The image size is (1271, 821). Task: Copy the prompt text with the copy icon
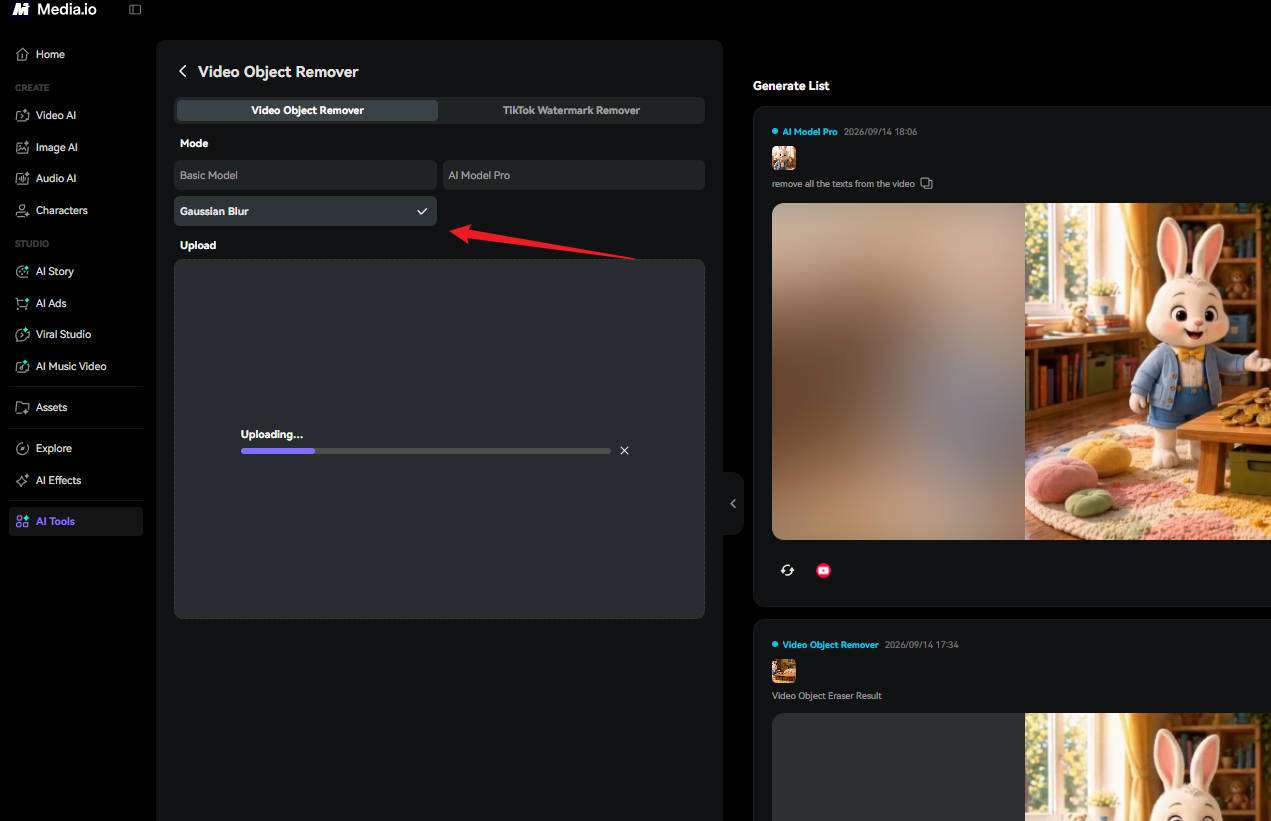pyautogui.click(x=926, y=184)
